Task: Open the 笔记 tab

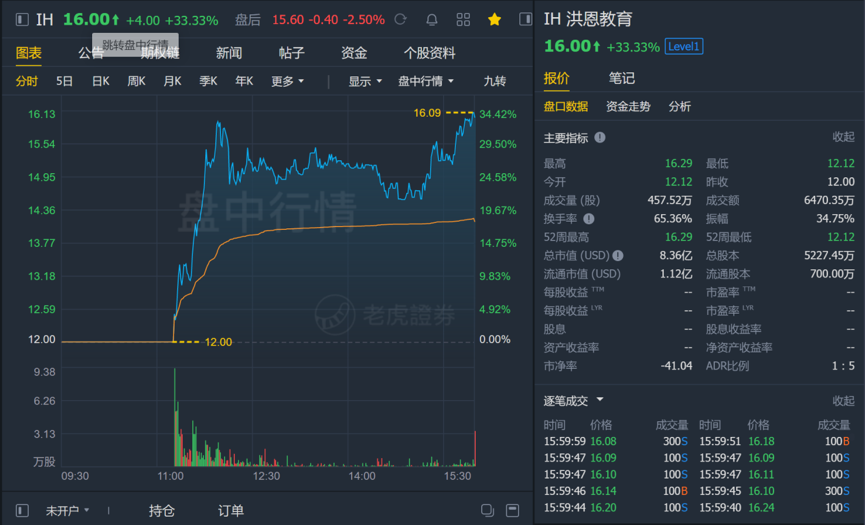Action: (621, 78)
